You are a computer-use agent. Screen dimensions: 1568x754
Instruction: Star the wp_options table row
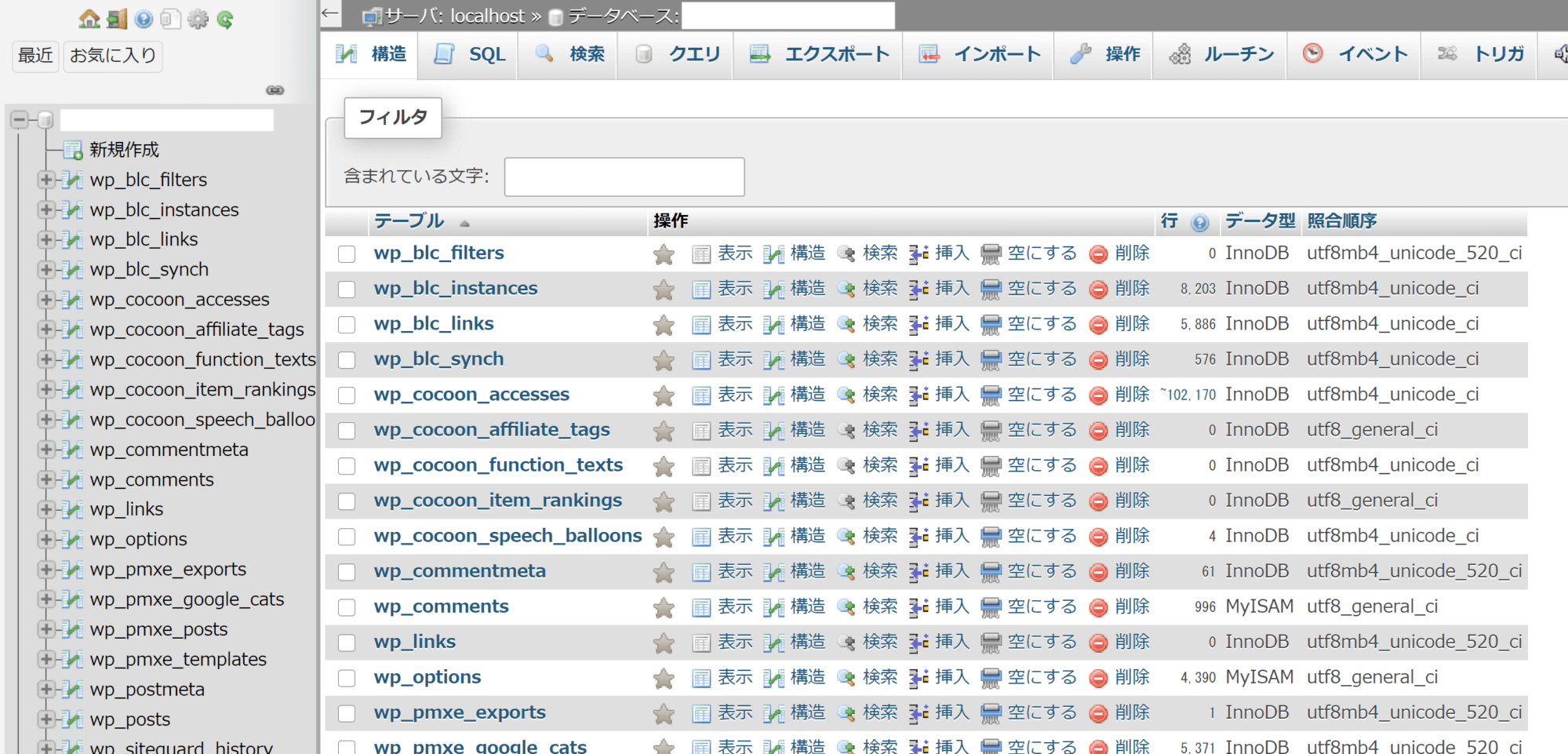664,678
